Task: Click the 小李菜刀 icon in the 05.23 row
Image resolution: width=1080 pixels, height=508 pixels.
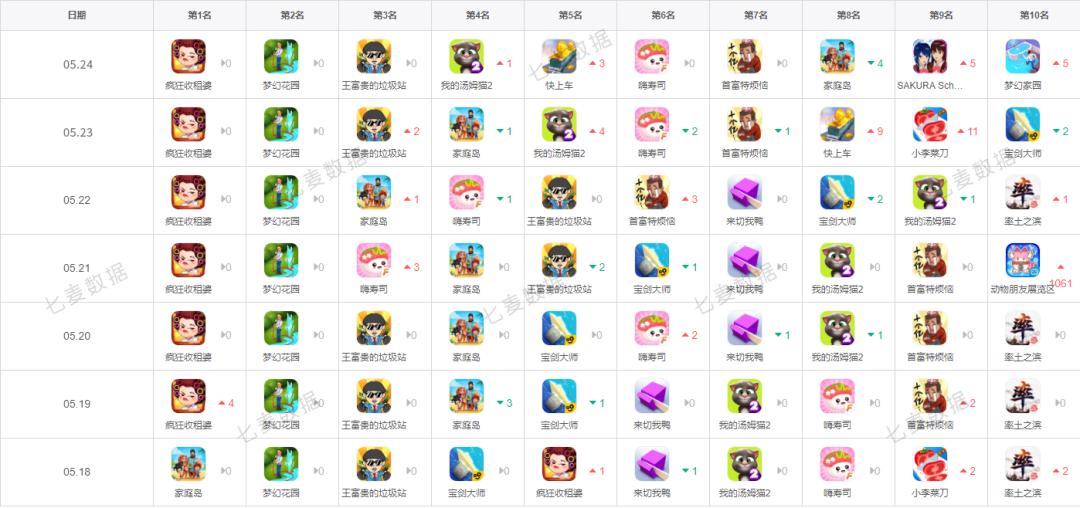Action: [x=930, y=125]
